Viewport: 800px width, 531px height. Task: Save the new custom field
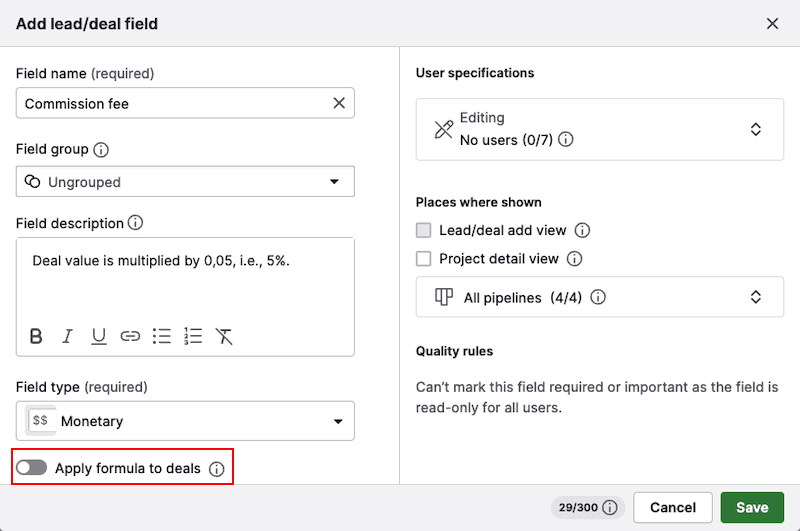(x=752, y=507)
